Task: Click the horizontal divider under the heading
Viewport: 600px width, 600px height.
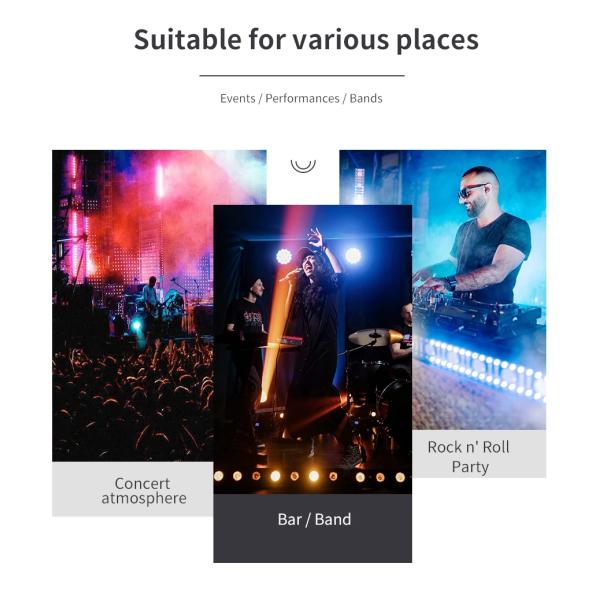Action: 302,76
